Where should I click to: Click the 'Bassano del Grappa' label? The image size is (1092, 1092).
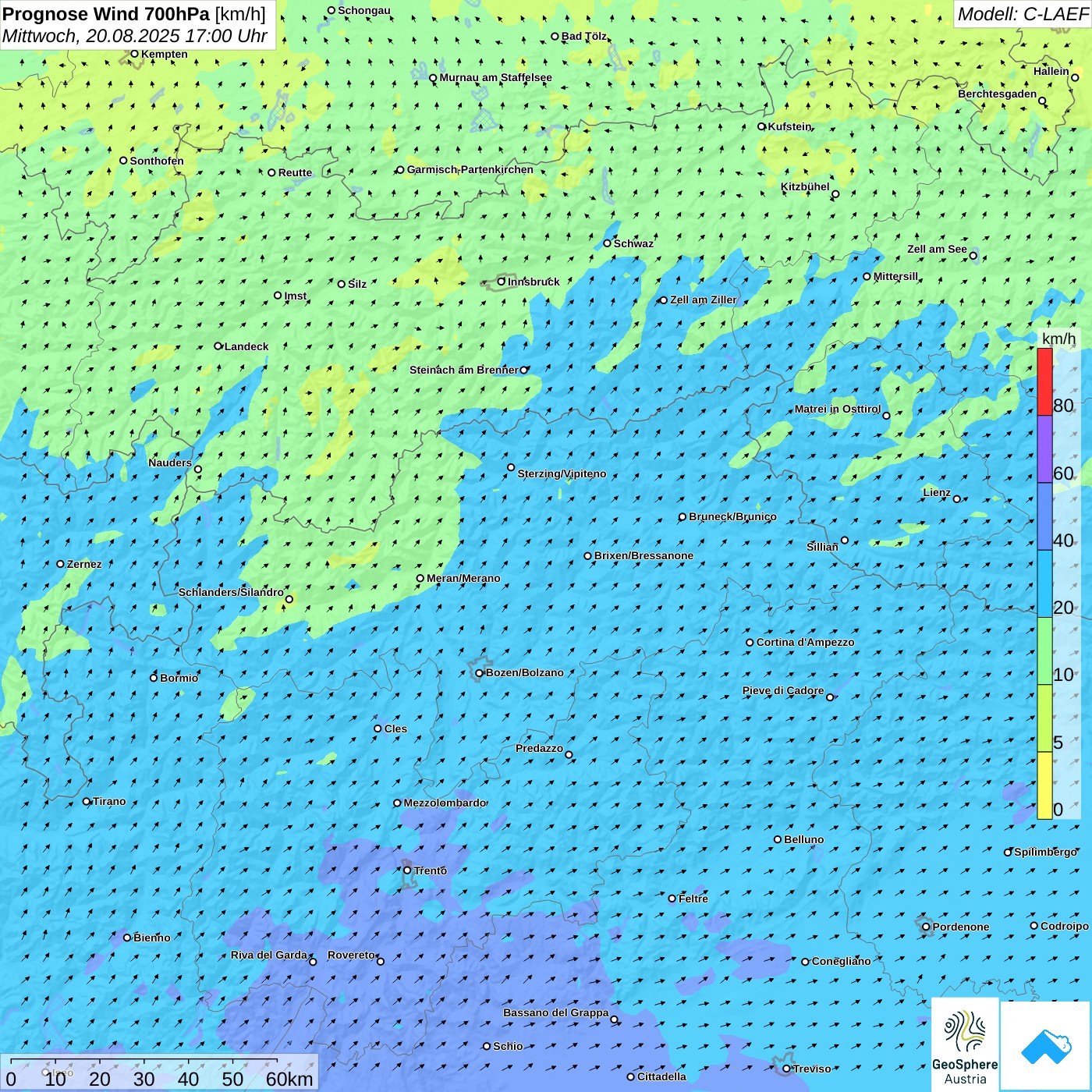click(555, 1012)
